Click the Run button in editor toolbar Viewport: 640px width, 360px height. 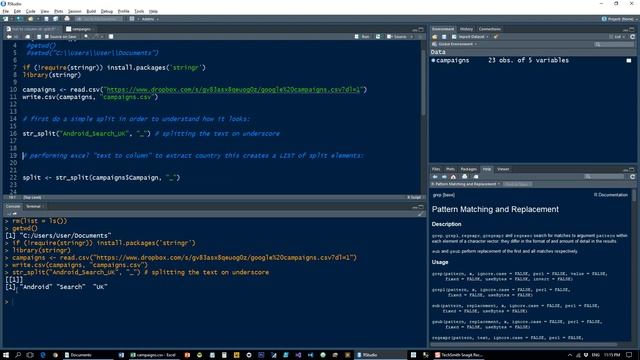point(362,37)
